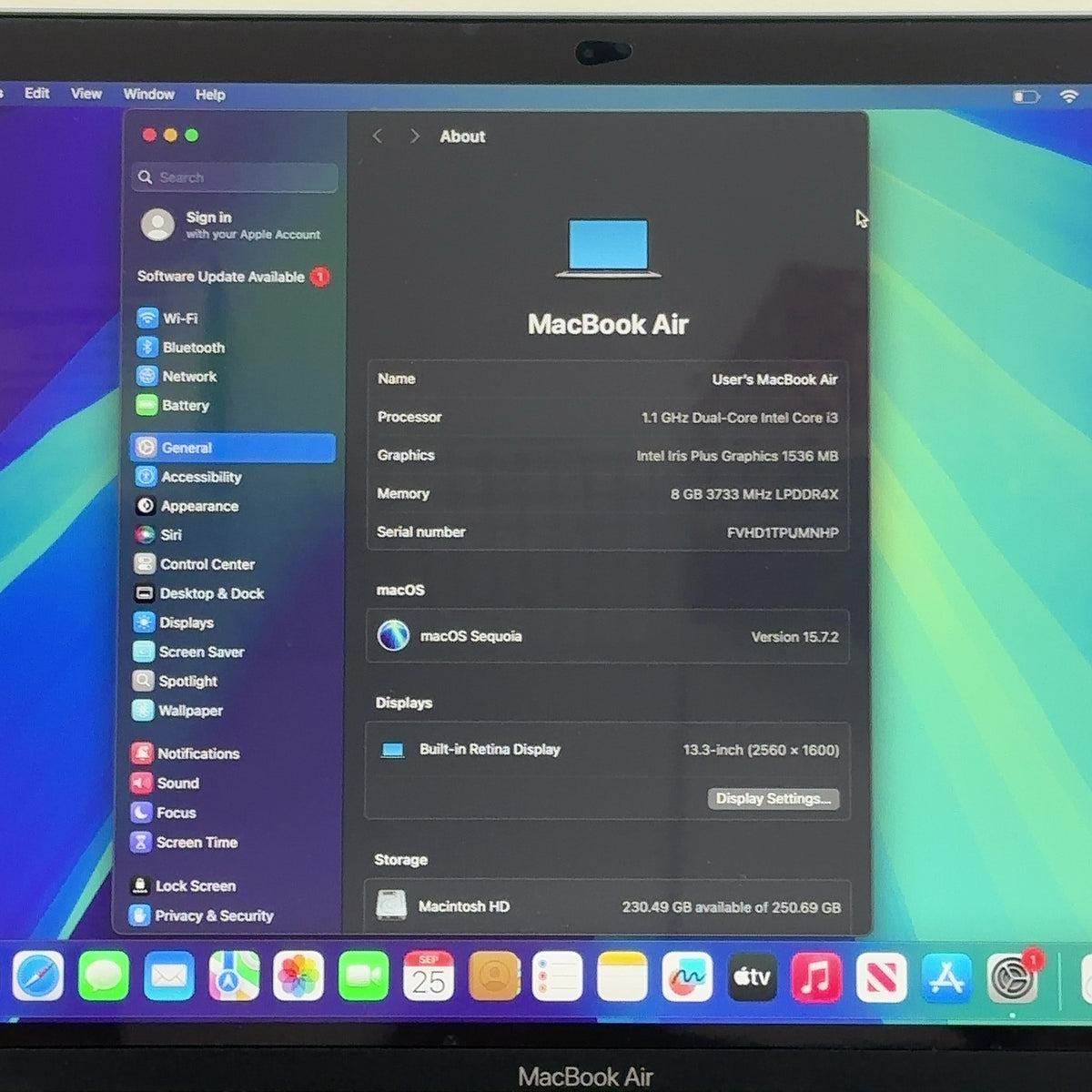
Task: Open News from the Dock
Action: (x=881, y=976)
